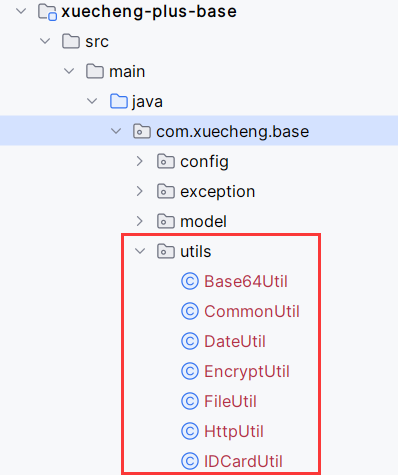The width and height of the screenshot is (398, 475).
Task: Collapse the com.xuecheng.base package
Action: tap(116, 131)
